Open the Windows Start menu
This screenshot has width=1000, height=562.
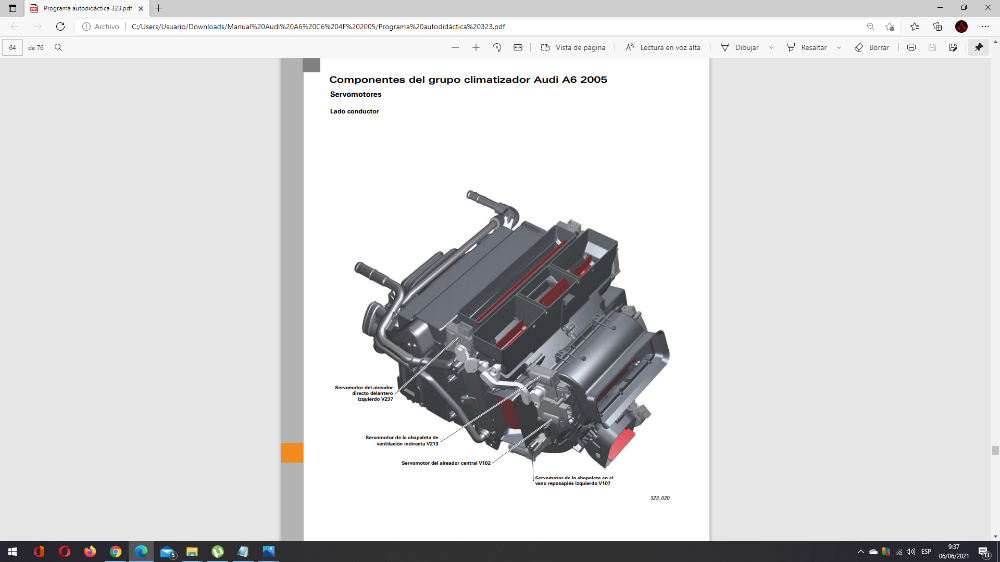12,551
